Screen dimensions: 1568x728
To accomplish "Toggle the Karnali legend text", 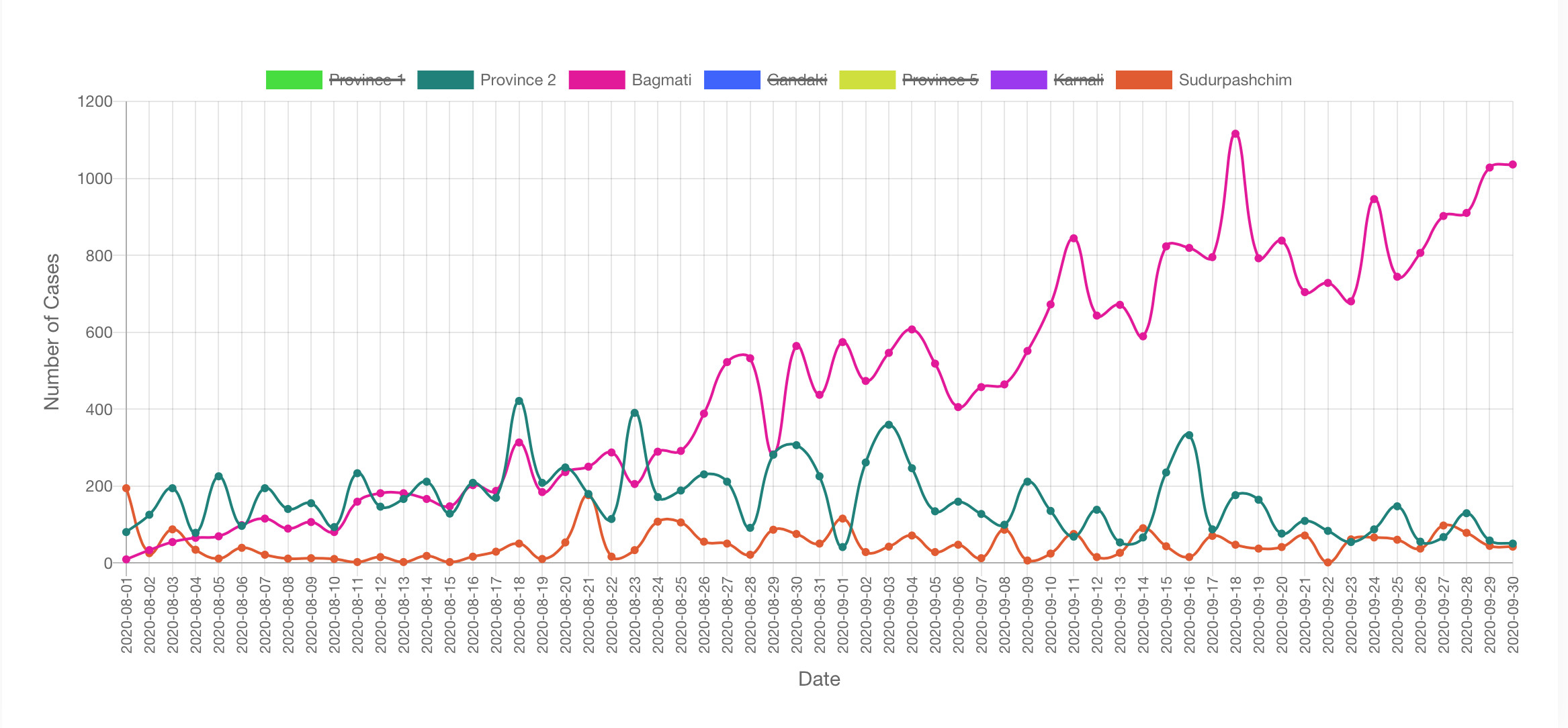I will (1078, 80).
